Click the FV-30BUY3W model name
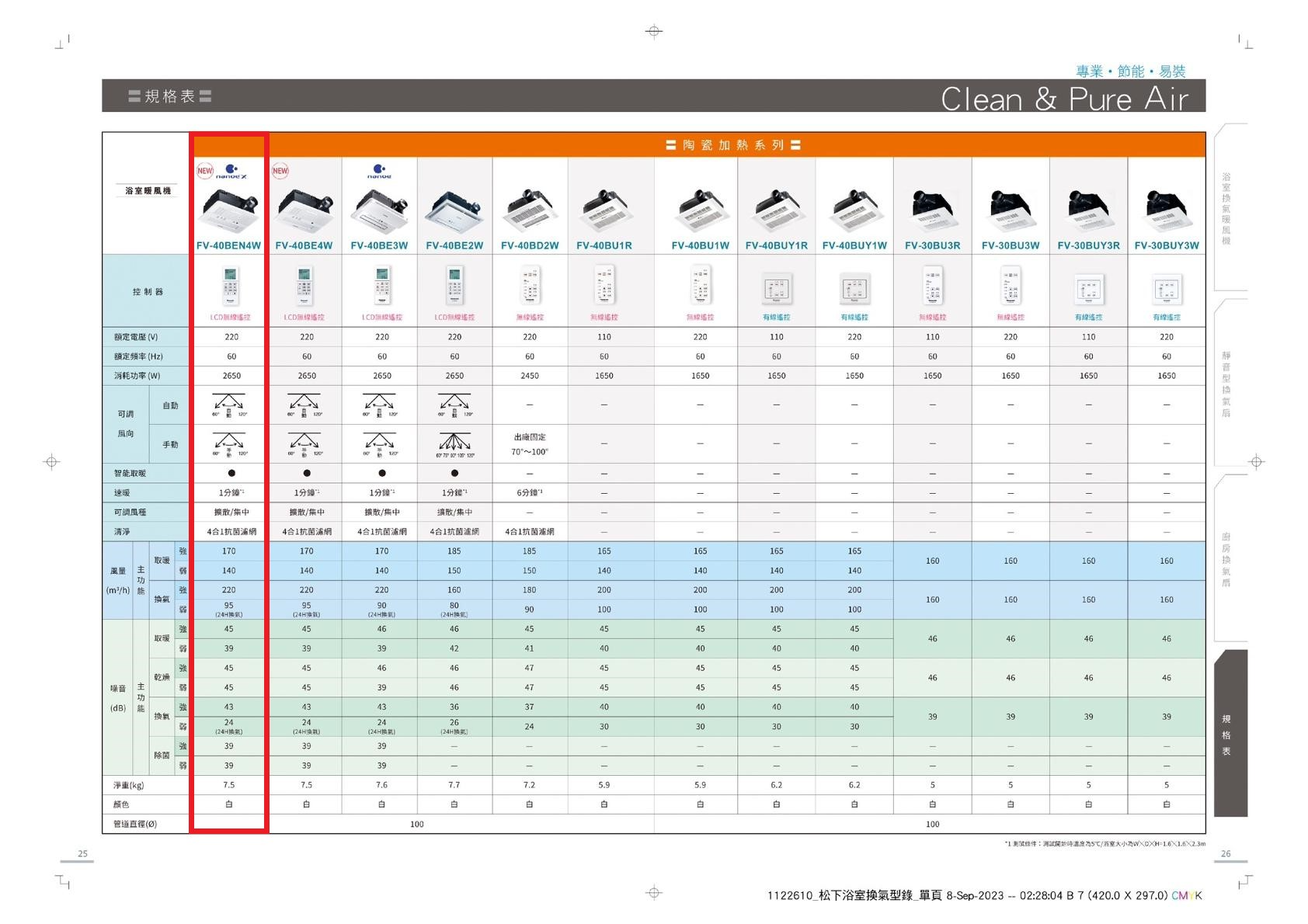 (x=1166, y=245)
